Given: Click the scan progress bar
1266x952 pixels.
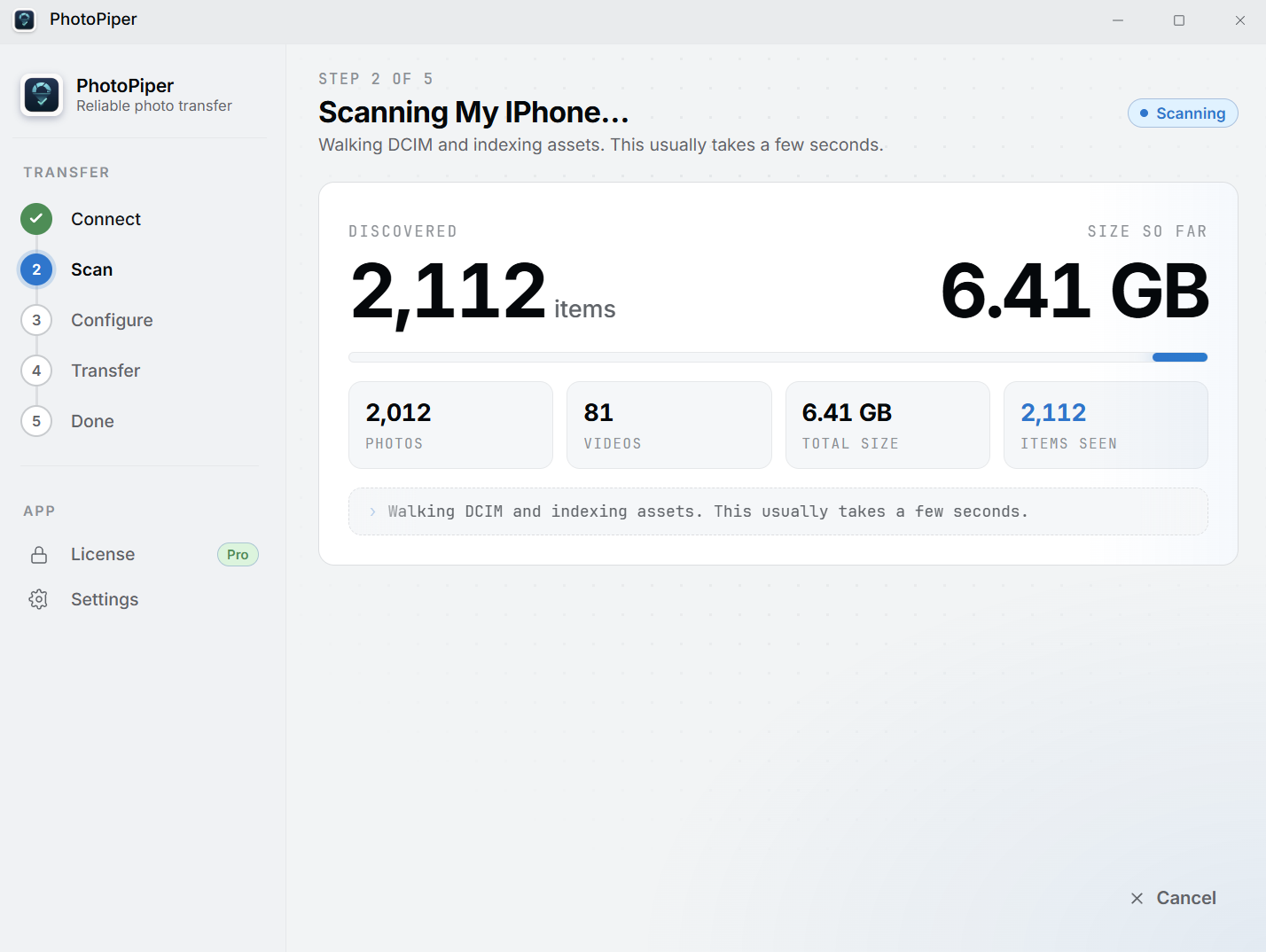Looking at the screenshot, I should click(x=778, y=357).
